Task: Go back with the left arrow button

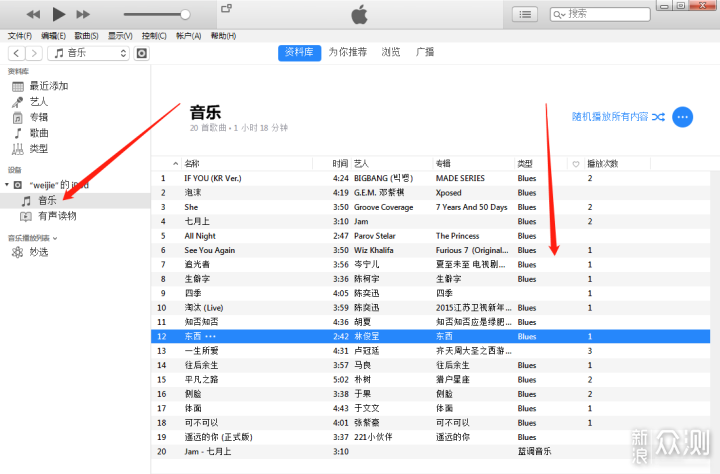Action: tap(17, 53)
